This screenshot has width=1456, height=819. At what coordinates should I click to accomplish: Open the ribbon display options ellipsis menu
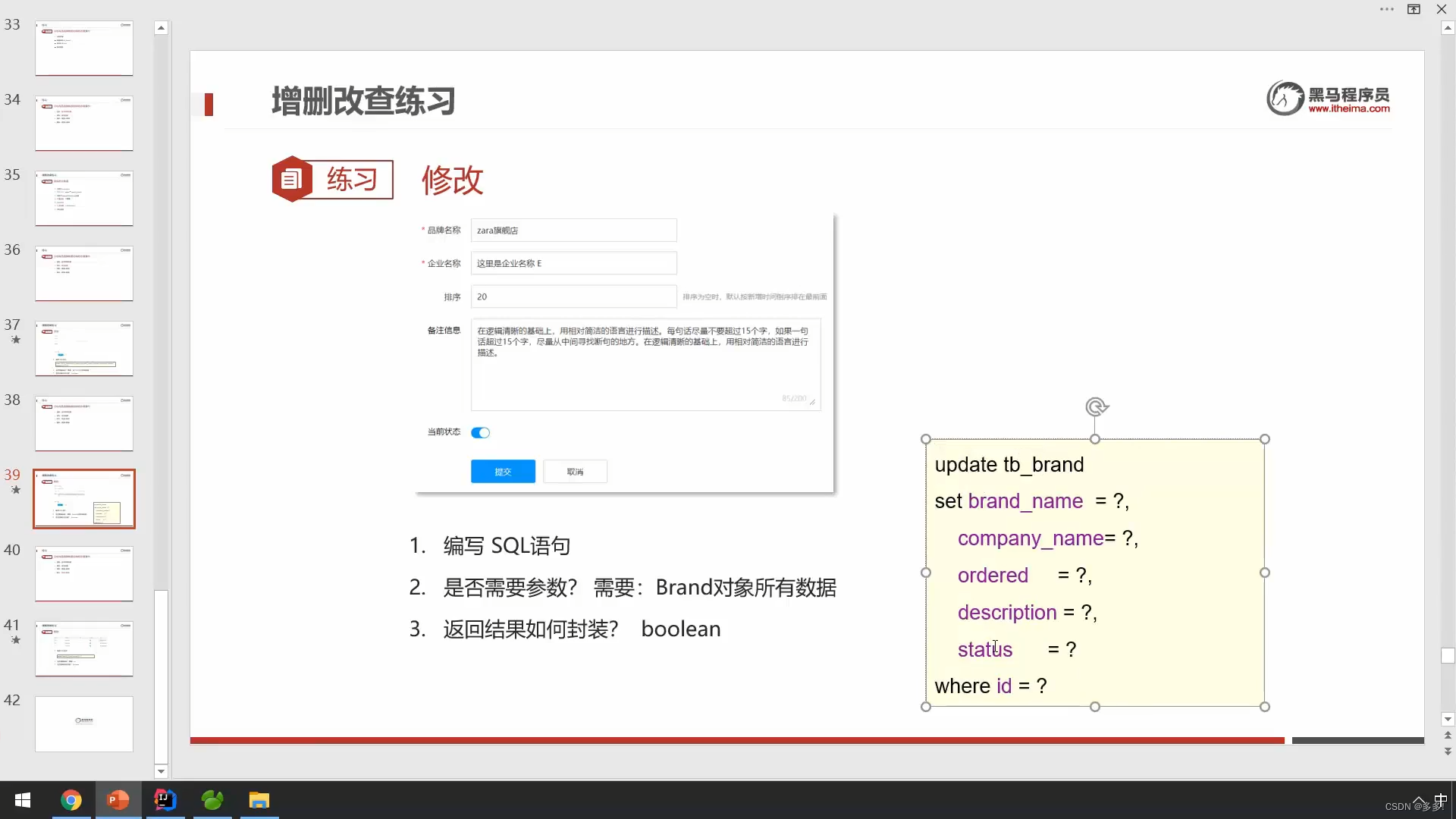coord(1387,9)
